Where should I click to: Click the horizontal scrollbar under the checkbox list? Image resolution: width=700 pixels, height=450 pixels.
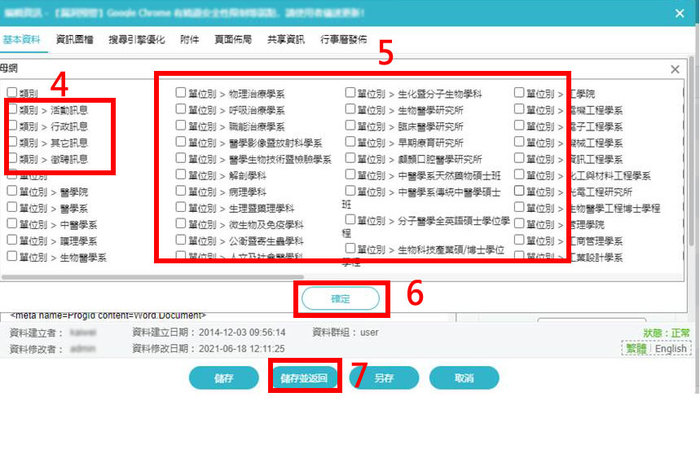click(x=300, y=276)
